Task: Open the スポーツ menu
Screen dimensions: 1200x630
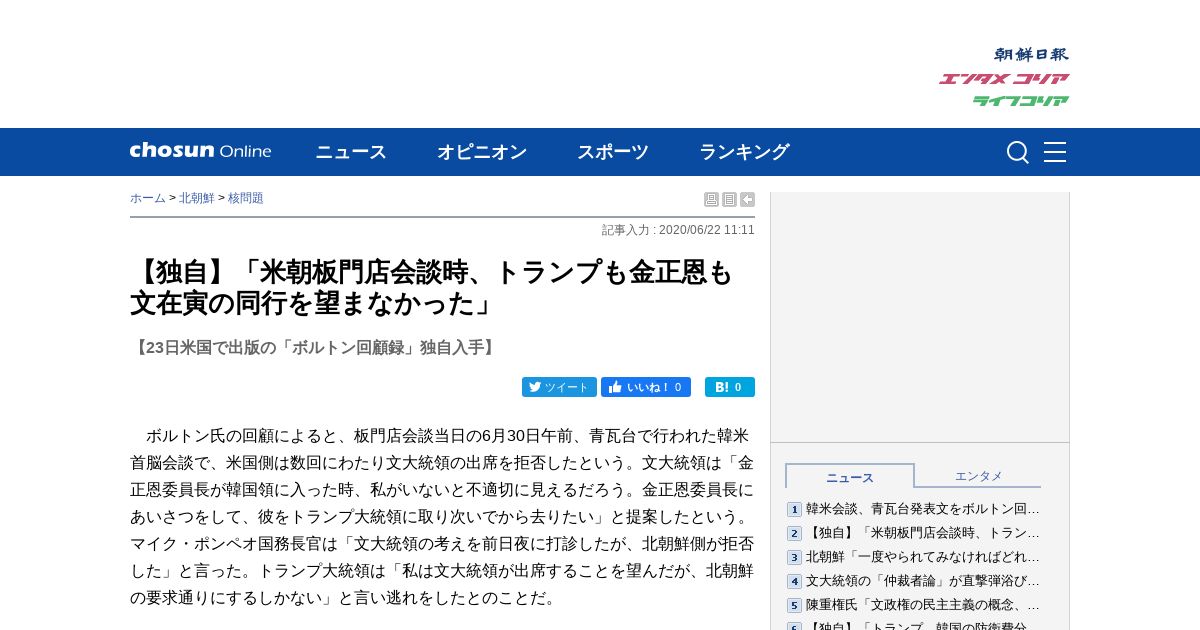Action: pyautogui.click(x=613, y=152)
